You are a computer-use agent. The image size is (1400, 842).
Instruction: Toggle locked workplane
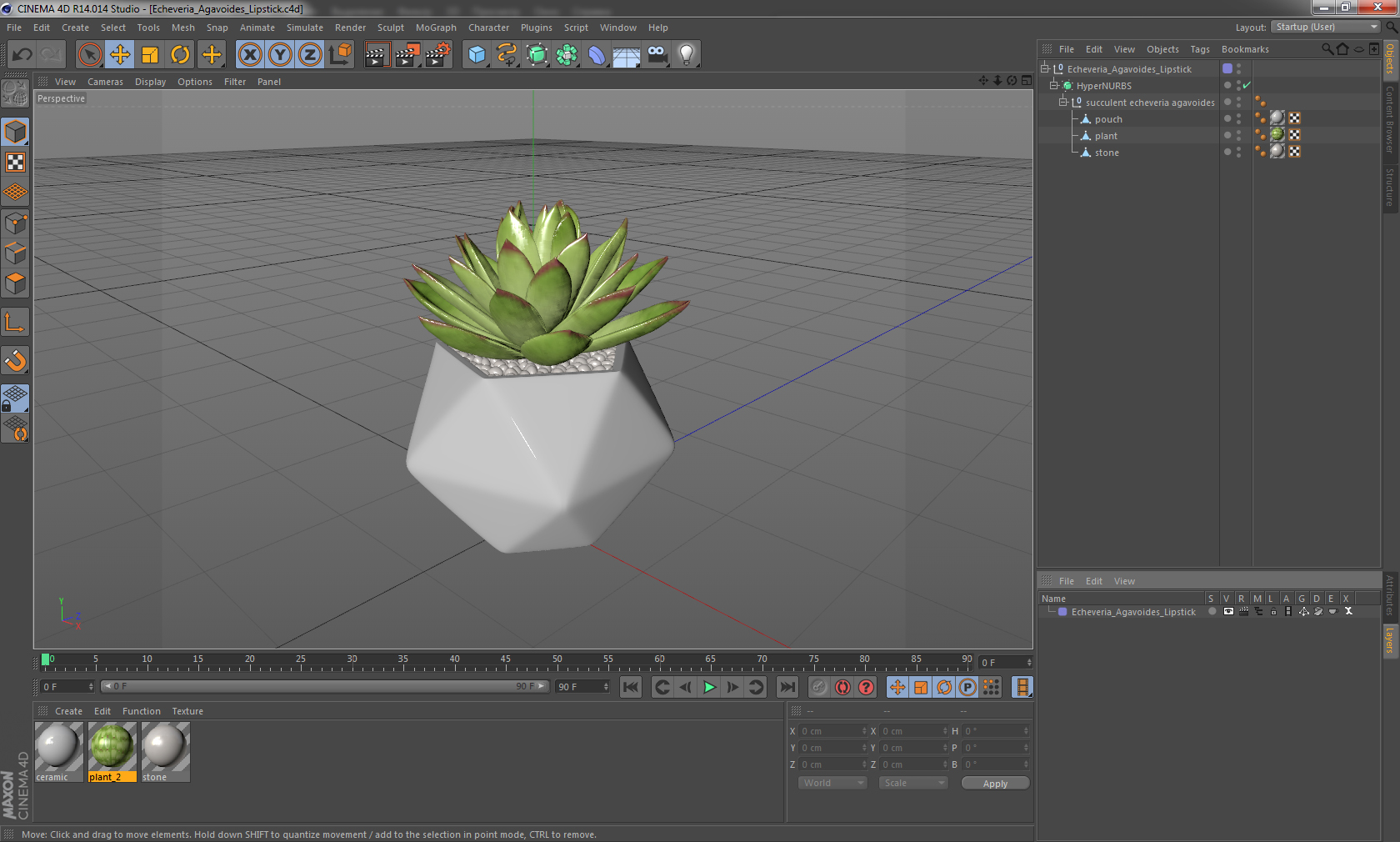(15, 398)
